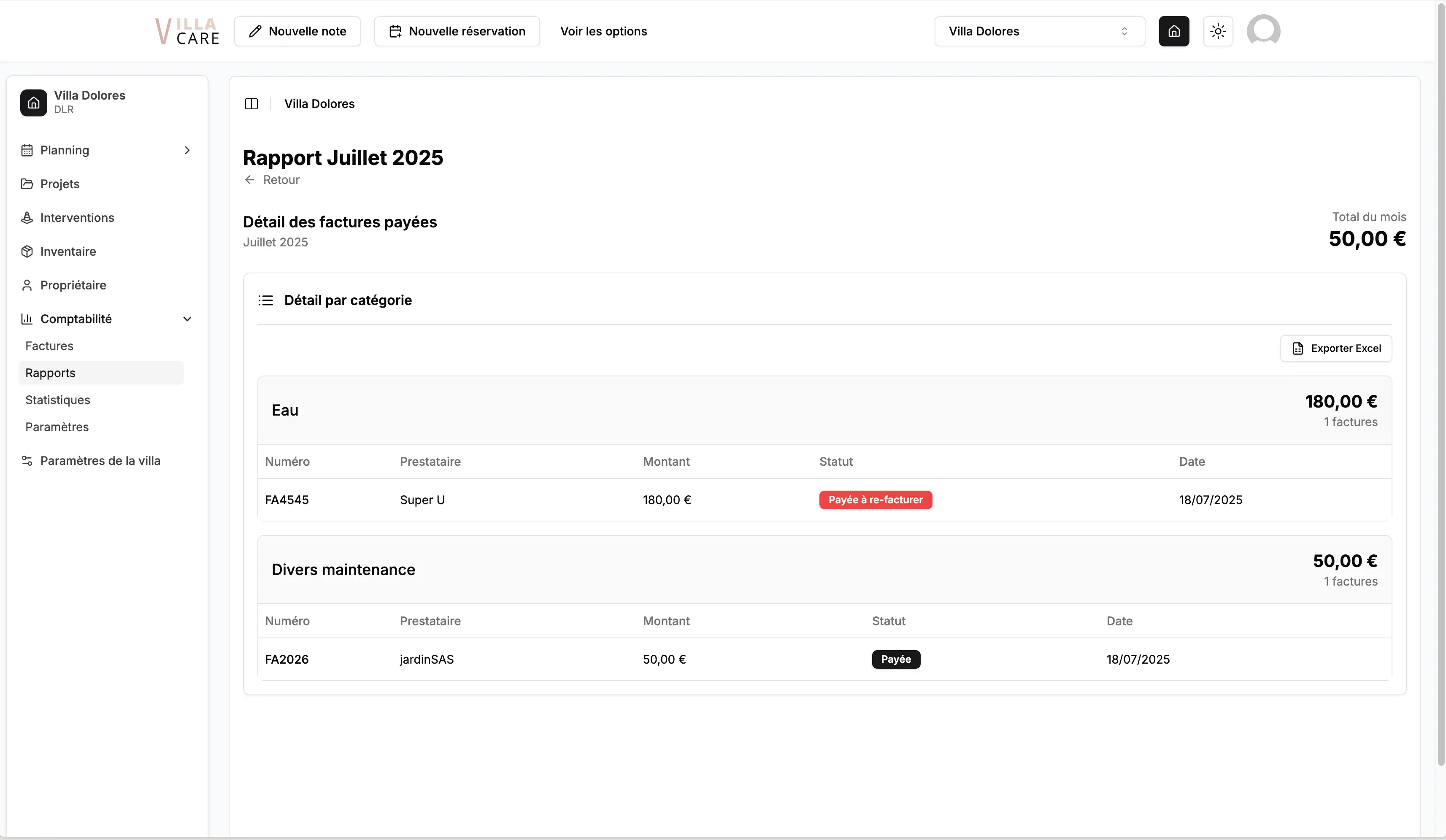Viewport: 1446px width, 840px height.
Task: Open Factures in the sidebar
Action: (49, 346)
